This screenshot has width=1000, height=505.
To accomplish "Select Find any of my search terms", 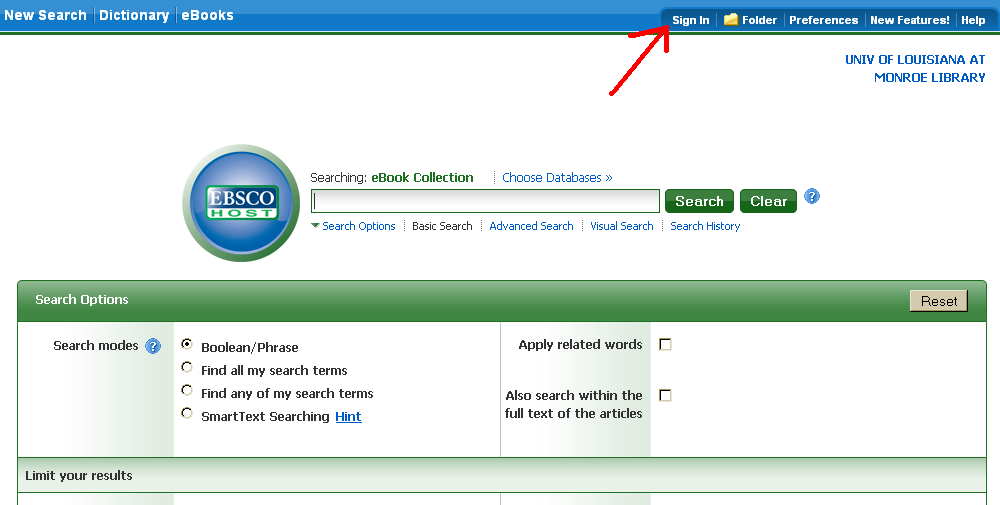I will pyautogui.click(x=187, y=390).
